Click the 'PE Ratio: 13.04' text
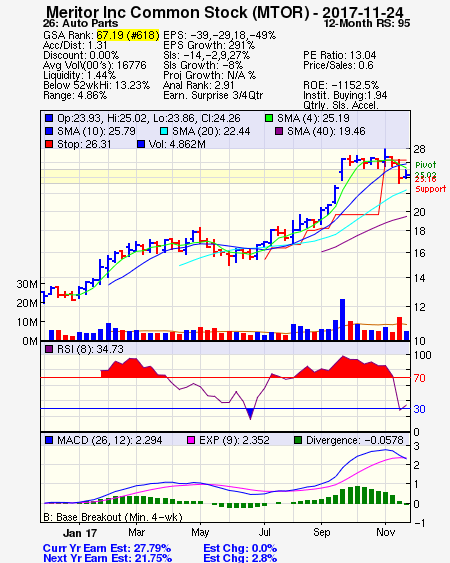 [340, 55]
